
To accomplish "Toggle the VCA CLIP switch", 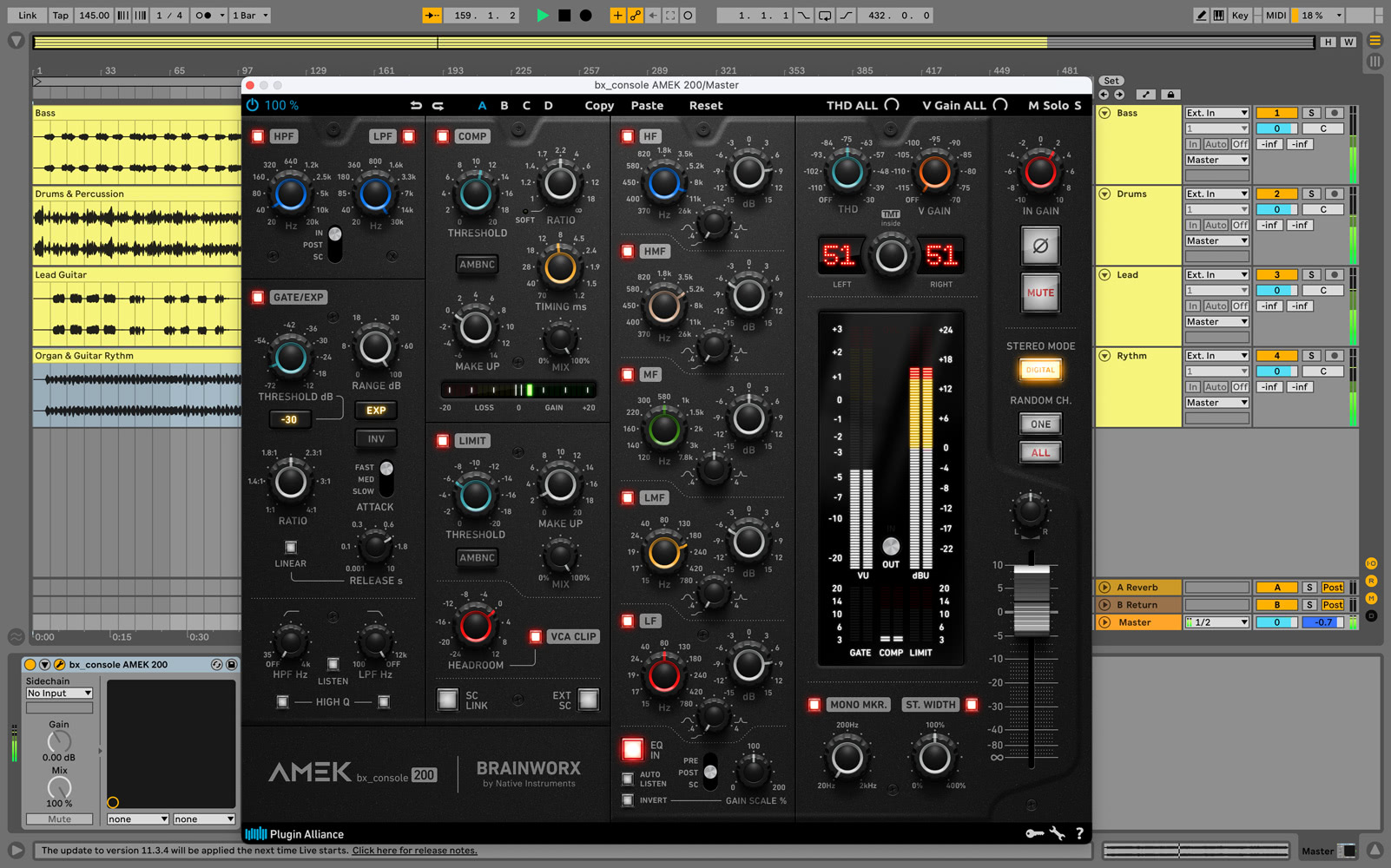I will 536,636.
